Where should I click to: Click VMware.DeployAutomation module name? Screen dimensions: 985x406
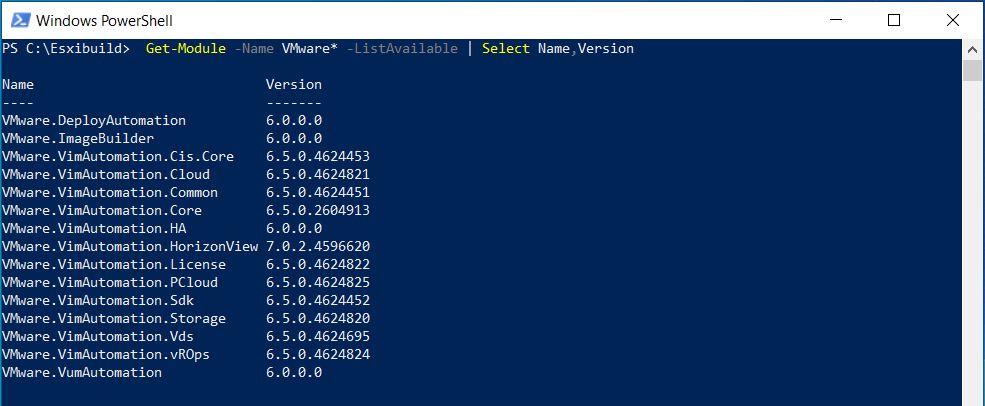(94, 120)
